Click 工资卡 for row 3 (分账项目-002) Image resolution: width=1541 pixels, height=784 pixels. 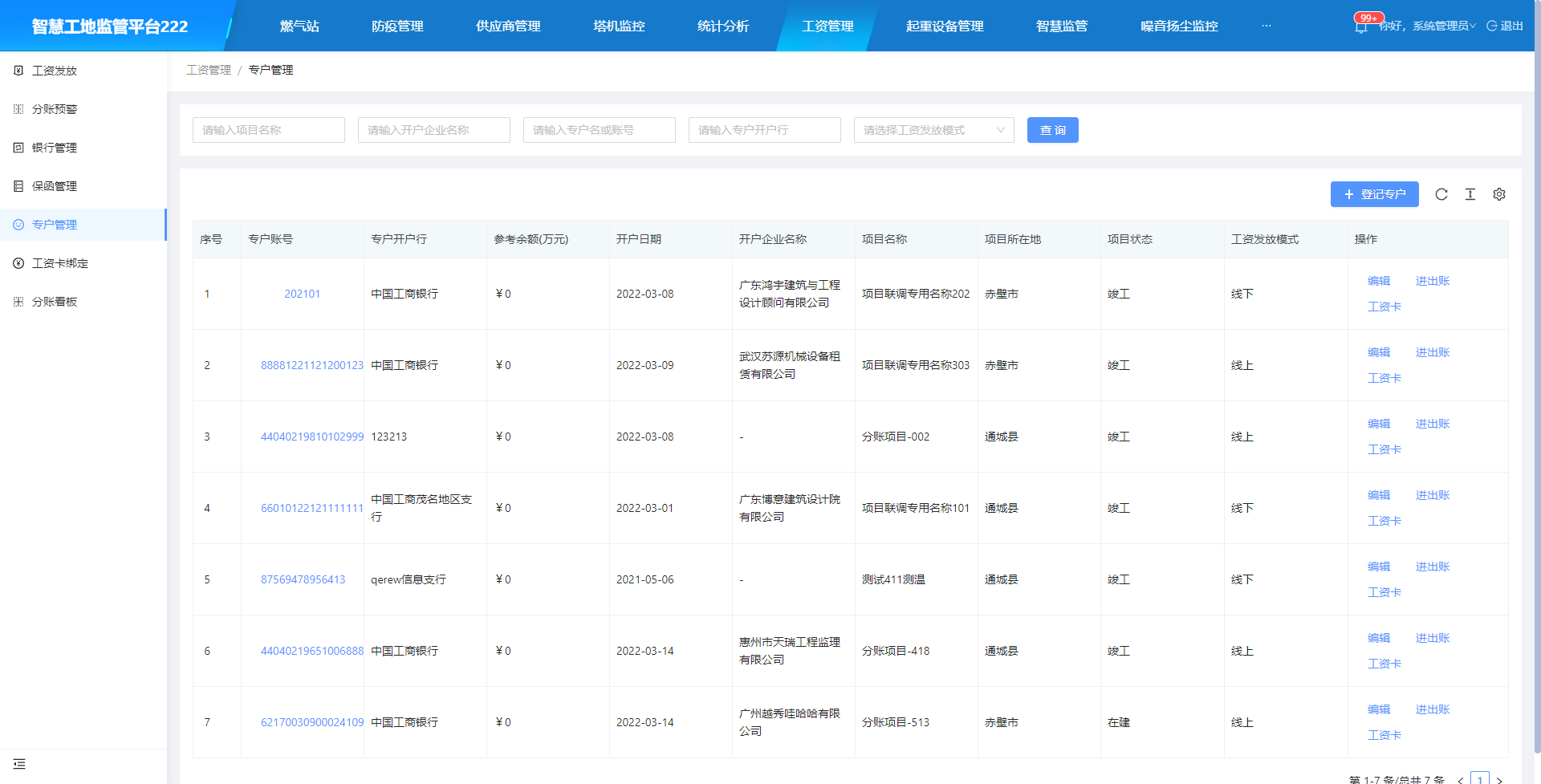[x=1384, y=449]
